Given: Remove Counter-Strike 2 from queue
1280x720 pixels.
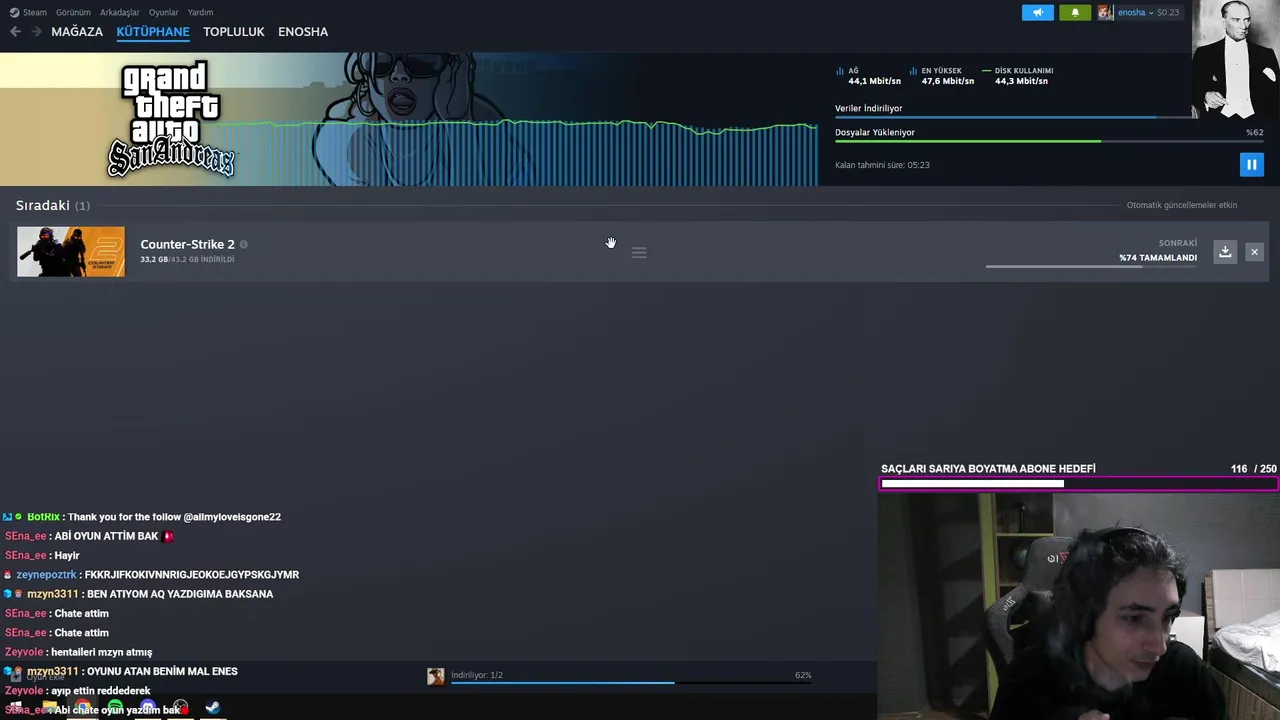Looking at the screenshot, I should pos(1254,252).
